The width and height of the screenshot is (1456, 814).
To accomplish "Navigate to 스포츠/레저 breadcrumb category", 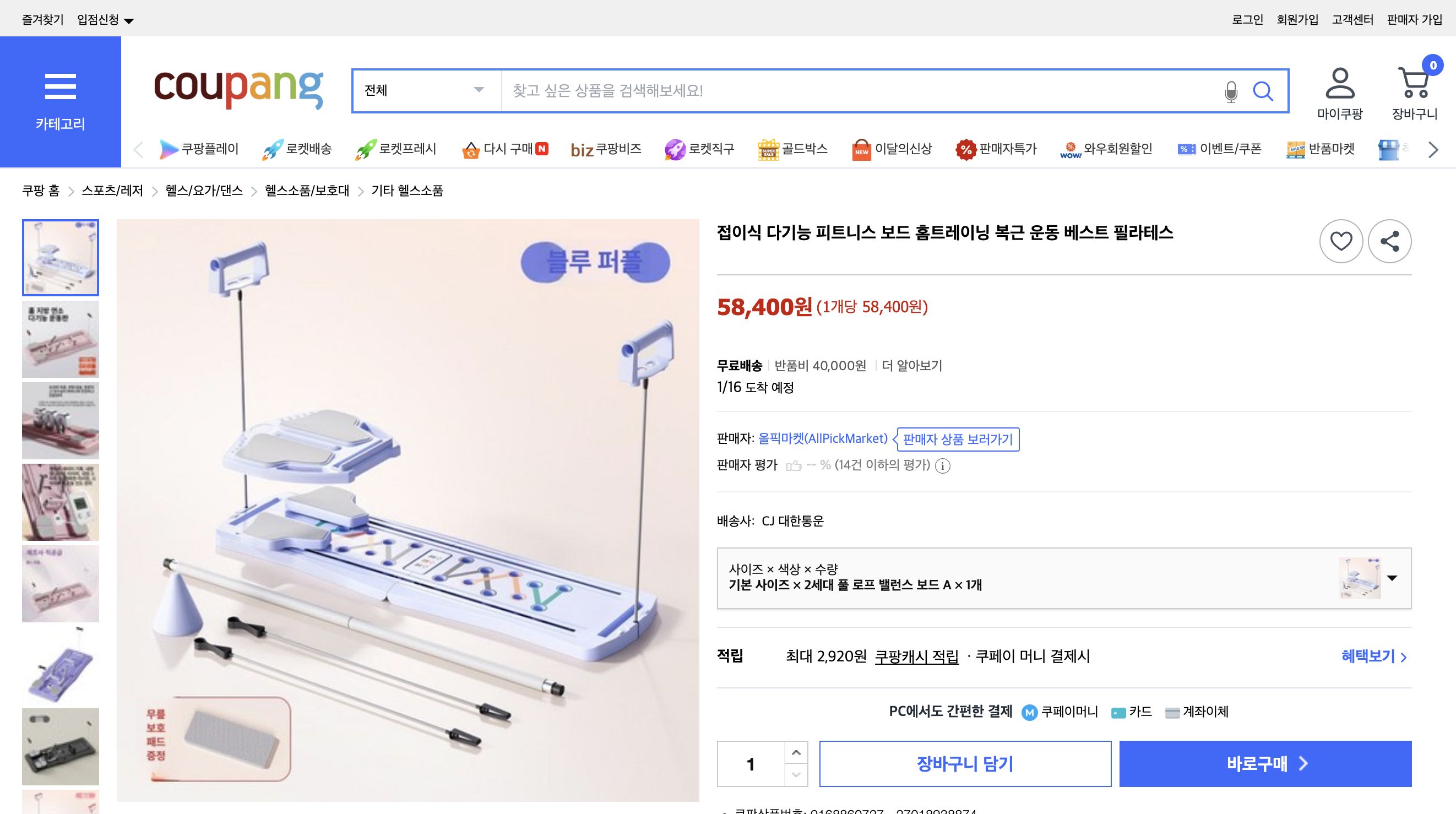I will coord(112,191).
